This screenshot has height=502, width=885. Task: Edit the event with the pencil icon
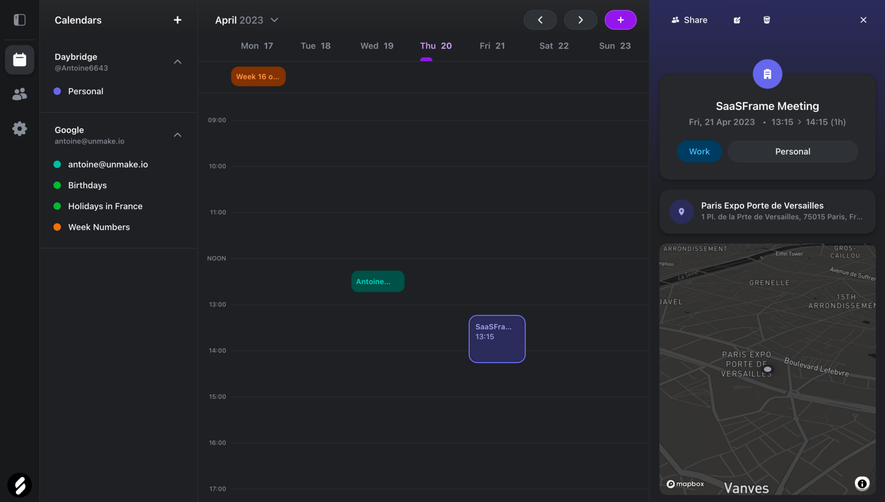[737, 20]
